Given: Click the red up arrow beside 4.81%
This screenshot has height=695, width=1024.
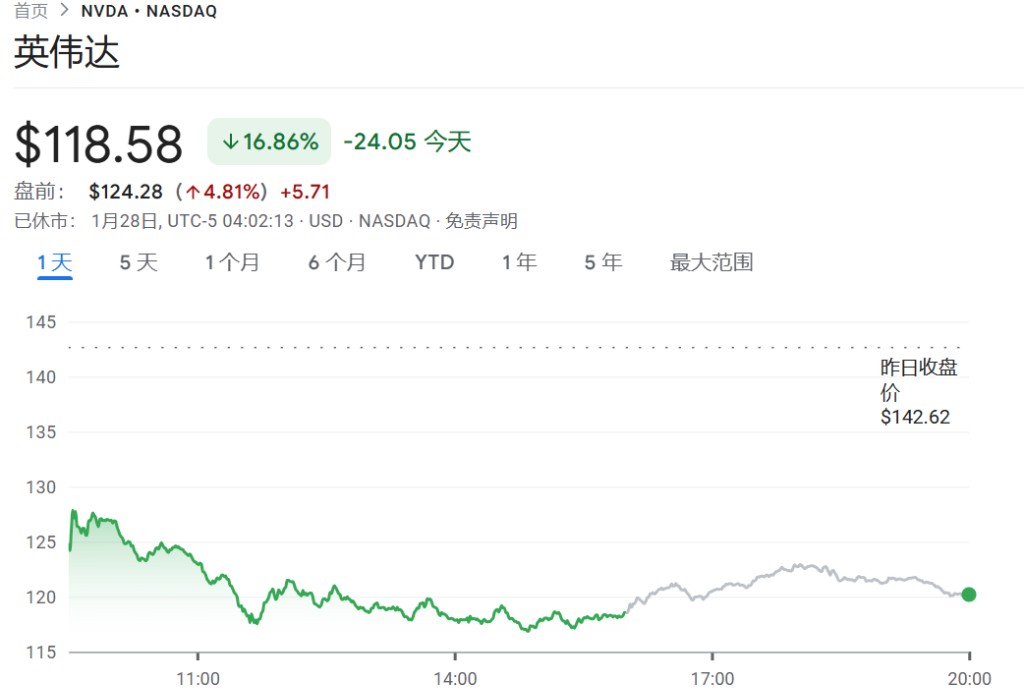Looking at the screenshot, I should pos(193,192).
